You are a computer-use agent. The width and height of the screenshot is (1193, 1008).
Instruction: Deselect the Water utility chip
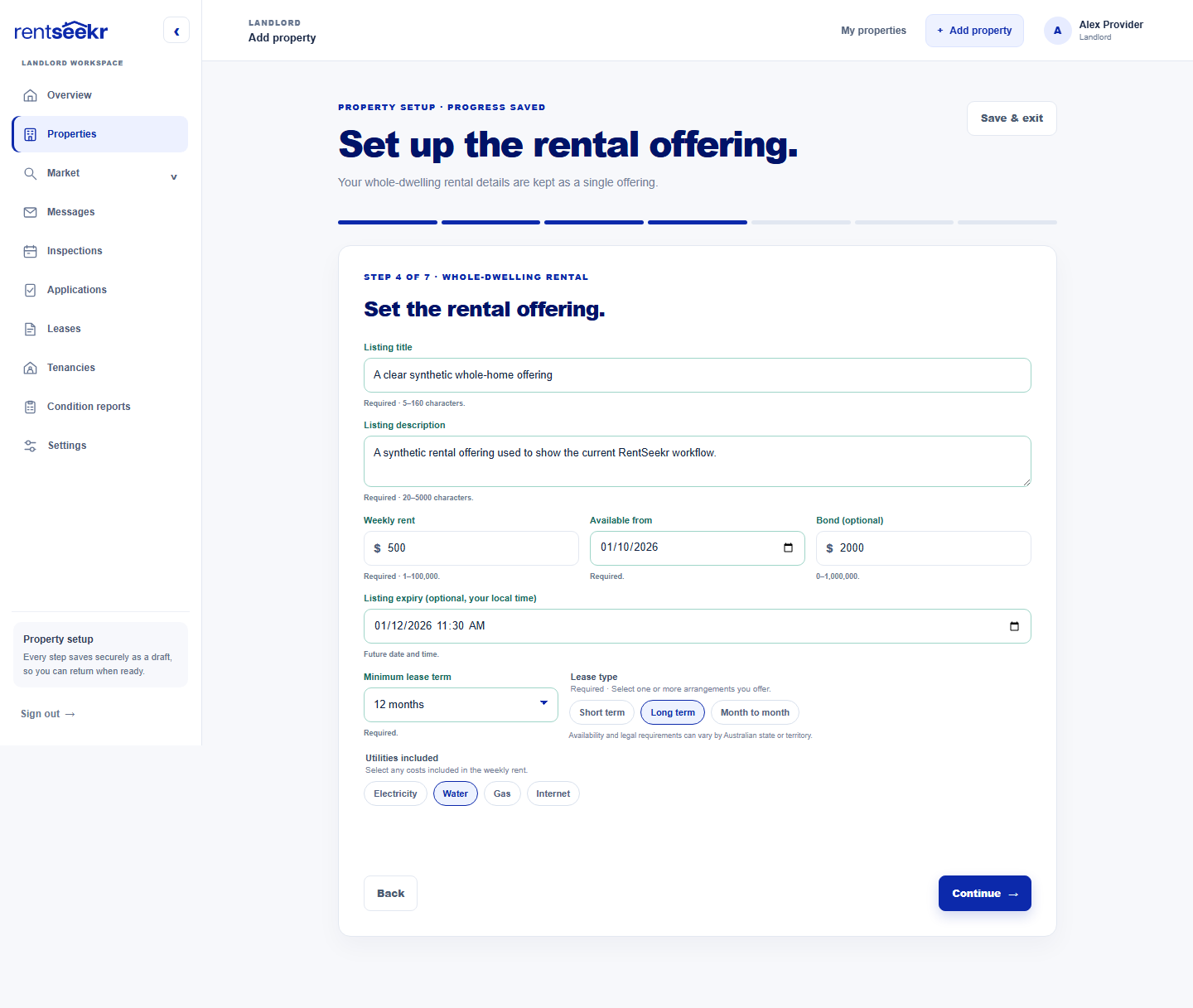(456, 793)
